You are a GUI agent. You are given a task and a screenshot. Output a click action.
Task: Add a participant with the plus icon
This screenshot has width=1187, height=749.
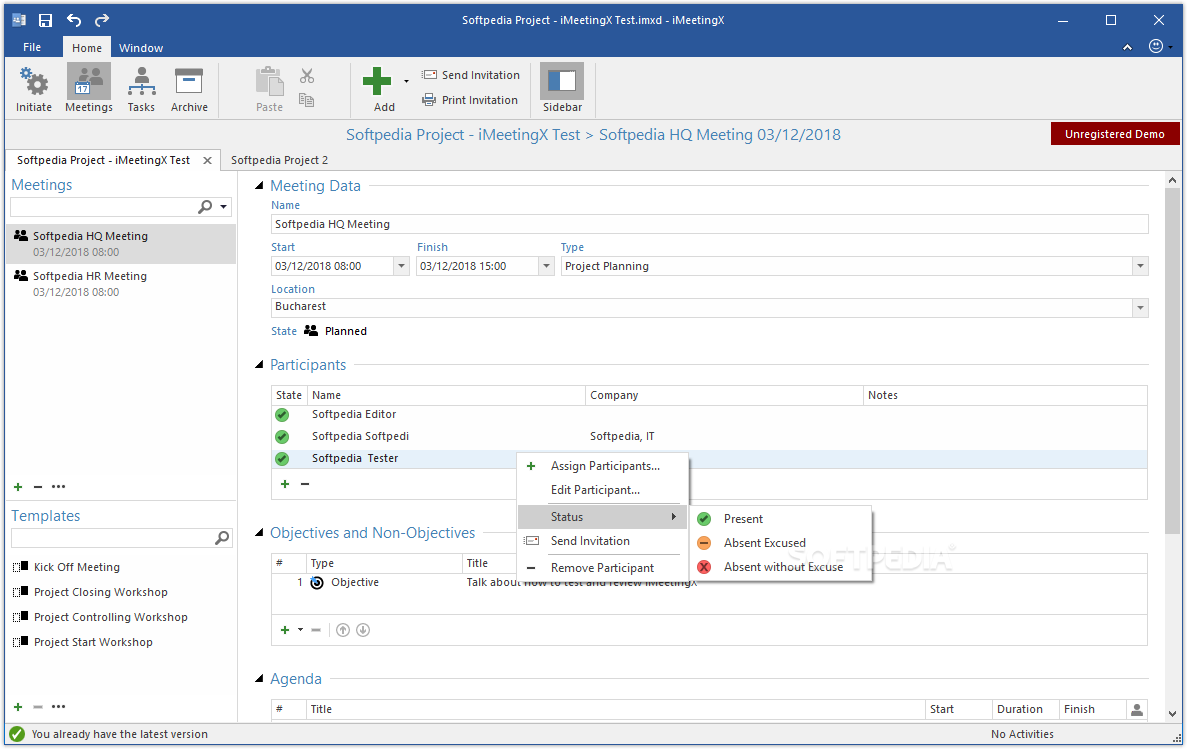tap(285, 484)
